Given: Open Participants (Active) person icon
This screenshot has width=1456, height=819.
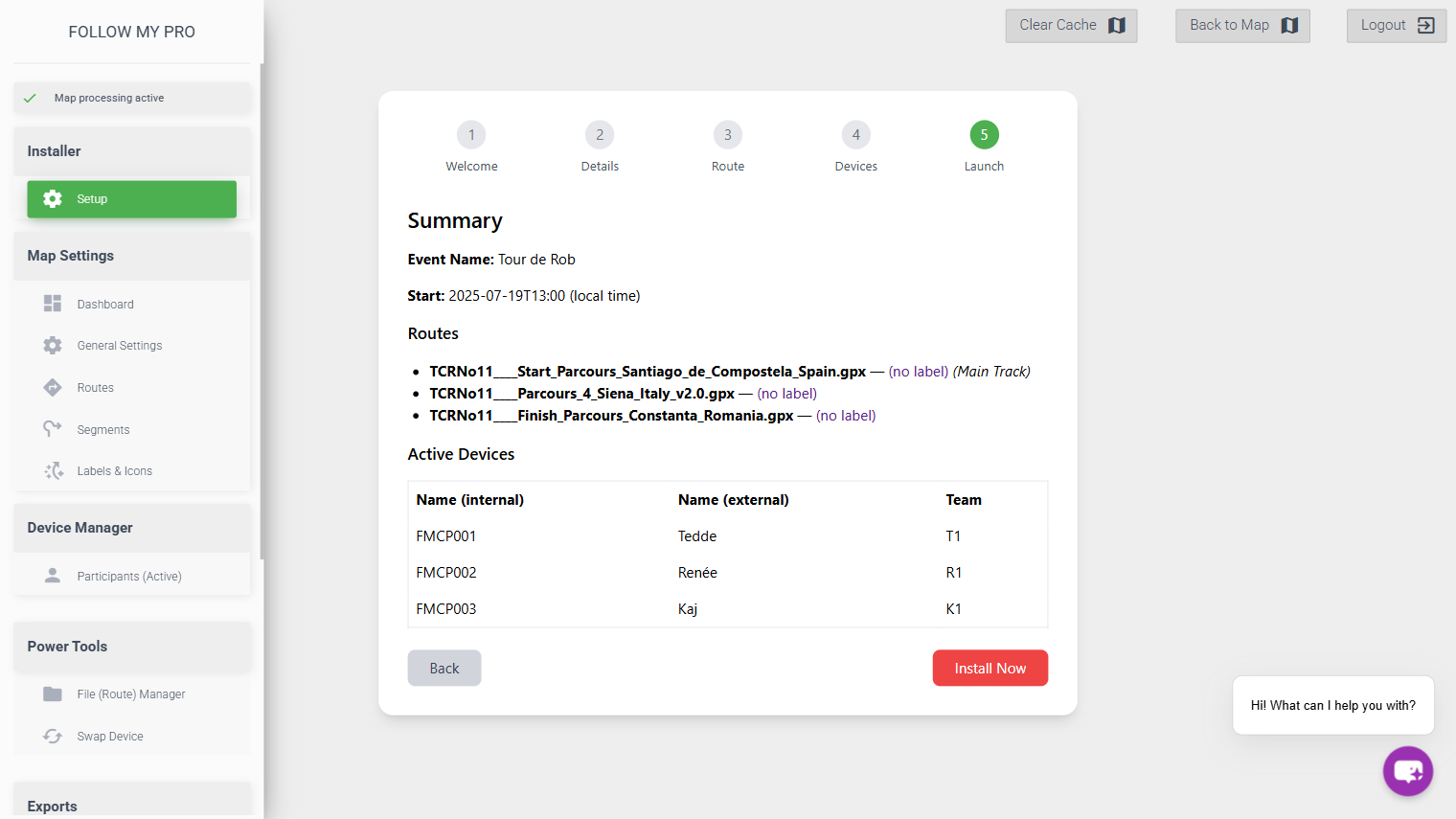Looking at the screenshot, I should (53, 576).
